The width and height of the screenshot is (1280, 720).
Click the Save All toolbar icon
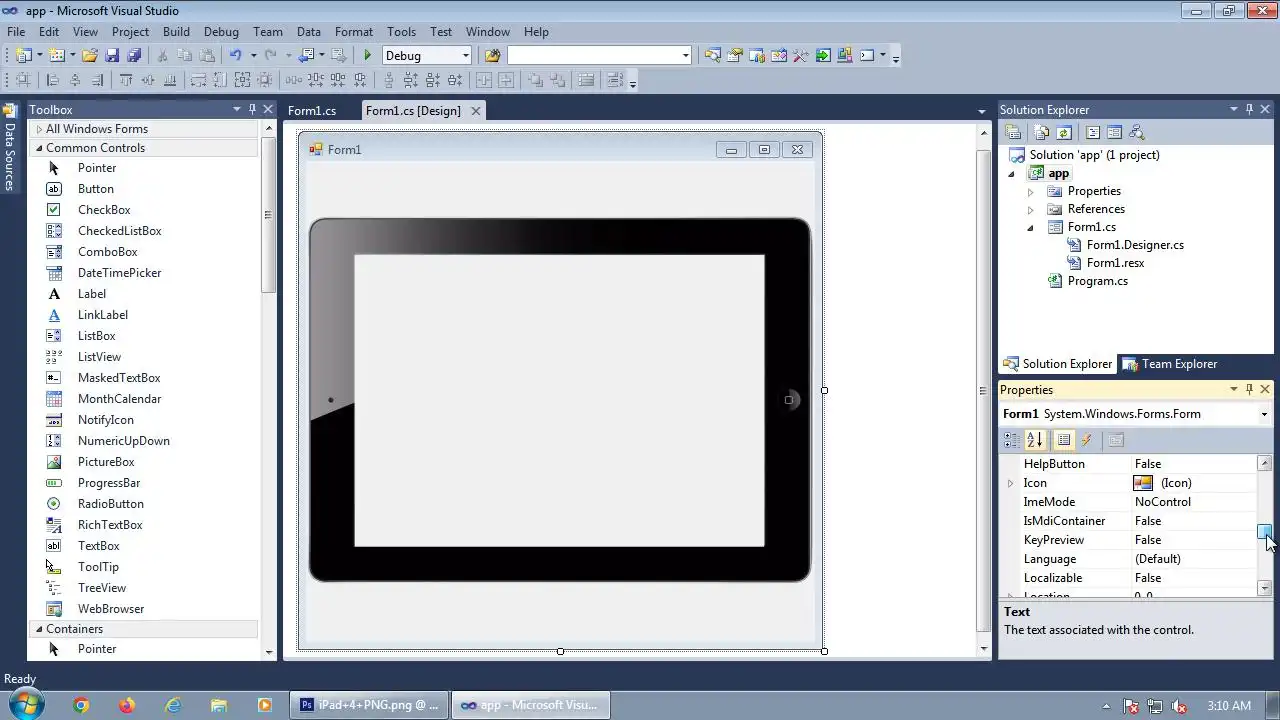[134, 56]
